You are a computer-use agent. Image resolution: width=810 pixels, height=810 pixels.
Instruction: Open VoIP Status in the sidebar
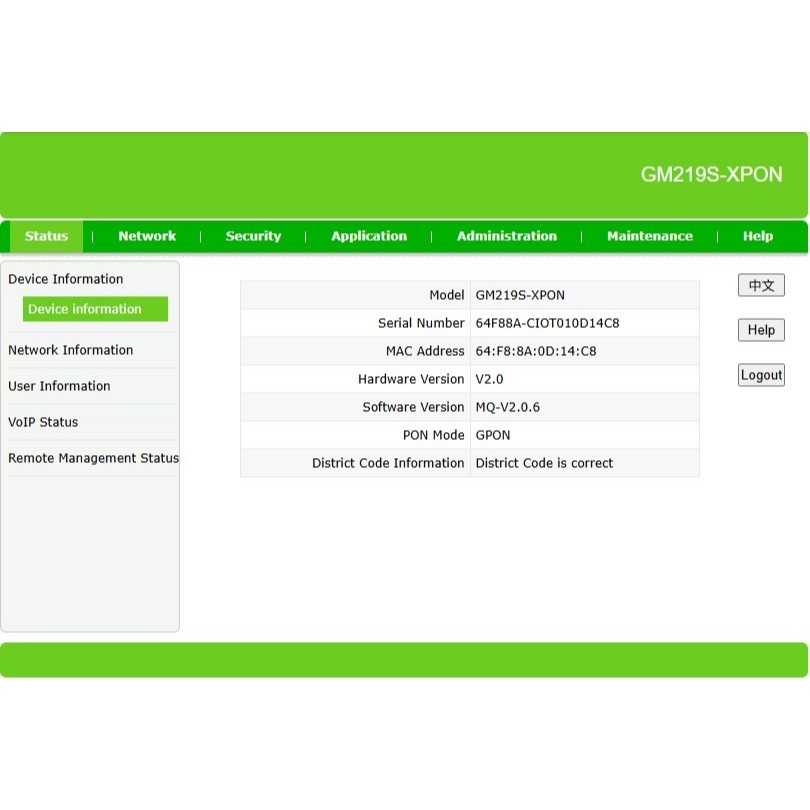[x=43, y=422]
